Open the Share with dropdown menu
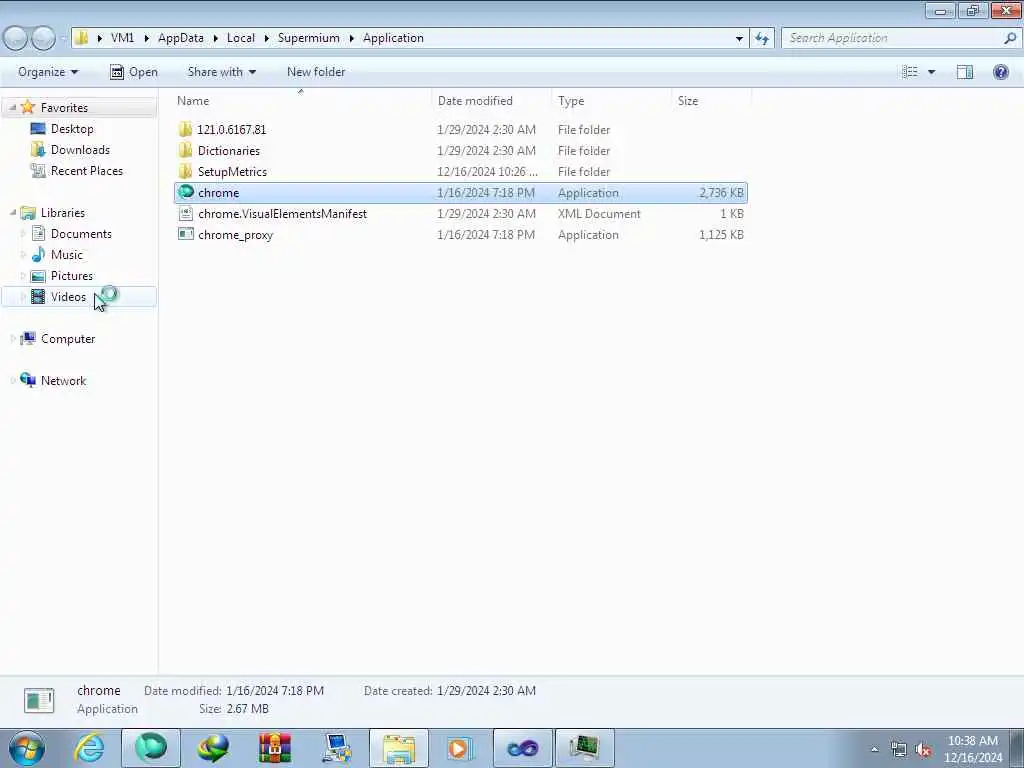 tap(221, 72)
